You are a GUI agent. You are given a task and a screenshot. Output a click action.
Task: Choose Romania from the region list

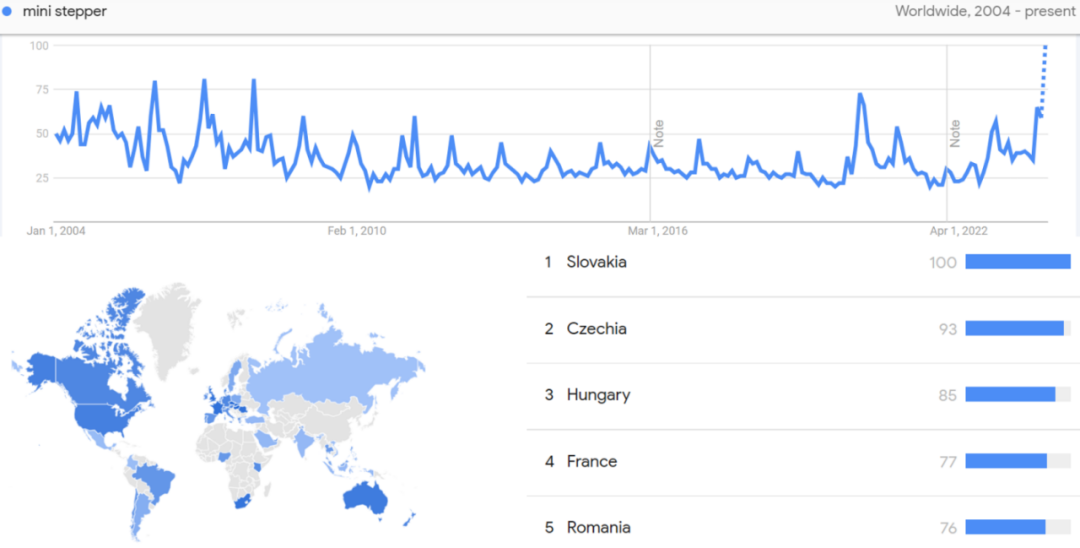click(599, 528)
